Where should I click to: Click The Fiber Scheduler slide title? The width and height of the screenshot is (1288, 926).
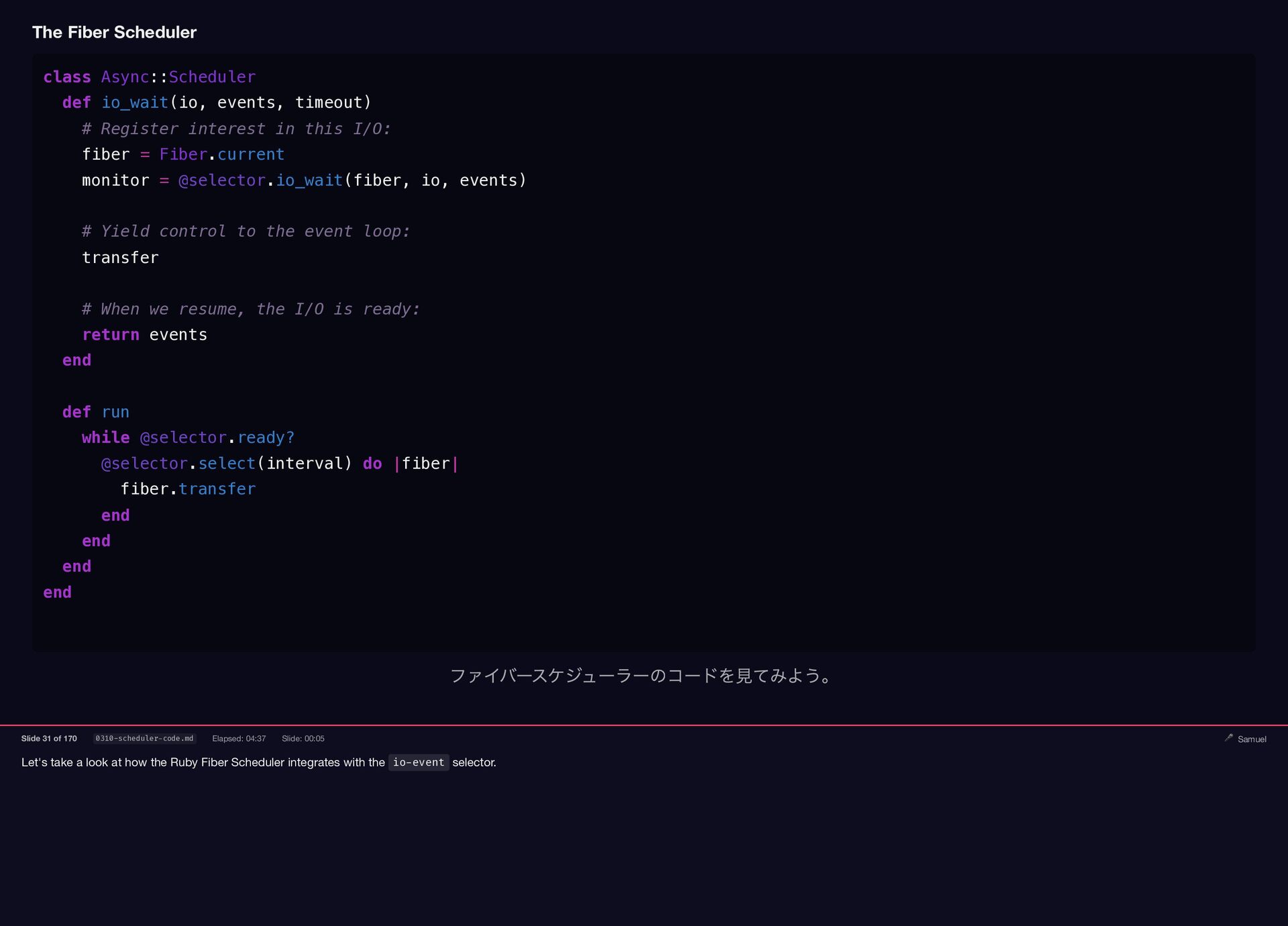(114, 32)
